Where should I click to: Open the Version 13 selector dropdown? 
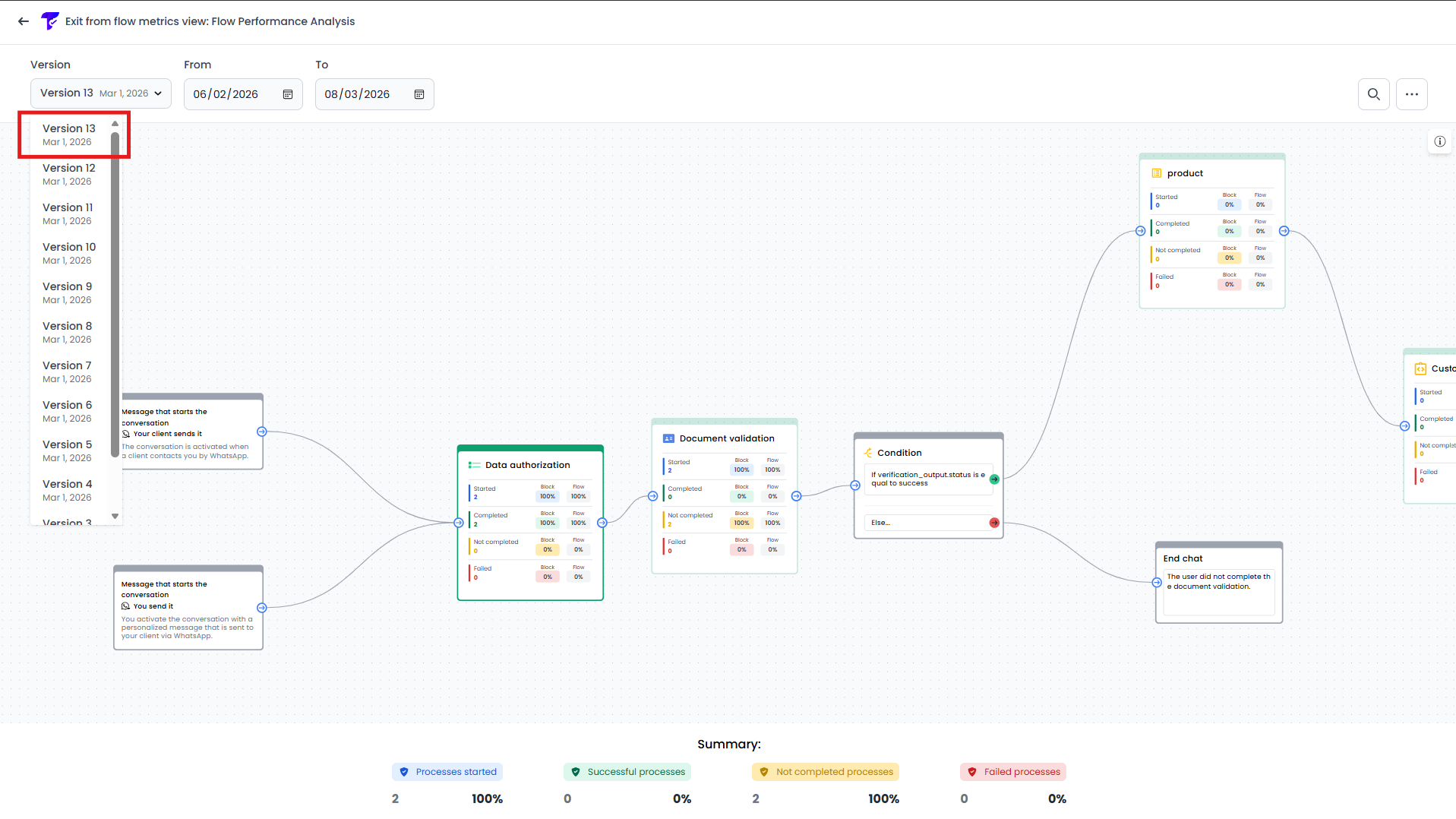pos(100,93)
